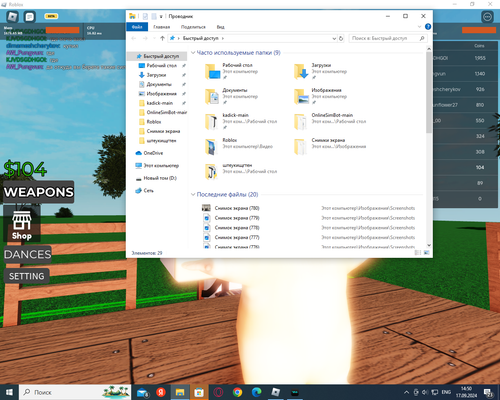The image size is (500, 400).
Task: Select Снимки экрана in navigation pane
Action: pos(163,131)
